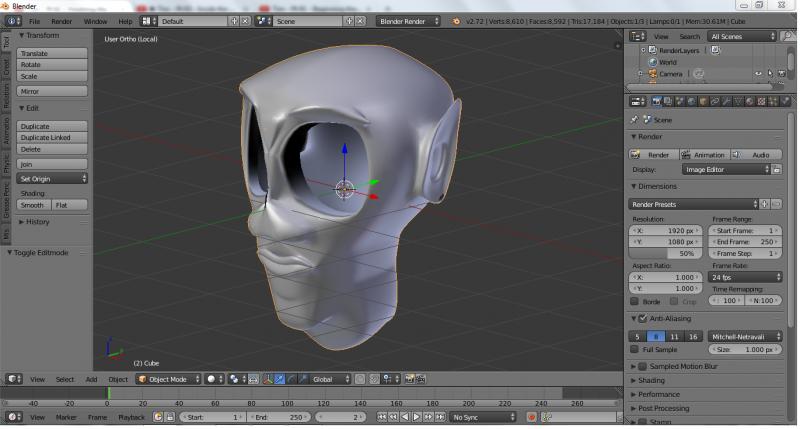Toggle the Border render checkbox
Screen dimensions: 800x429
(x=634, y=301)
